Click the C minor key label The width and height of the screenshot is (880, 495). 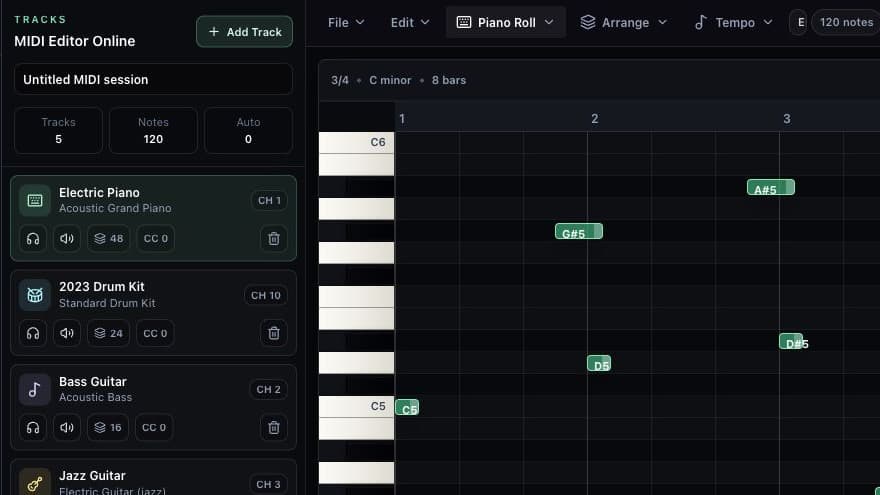click(390, 80)
